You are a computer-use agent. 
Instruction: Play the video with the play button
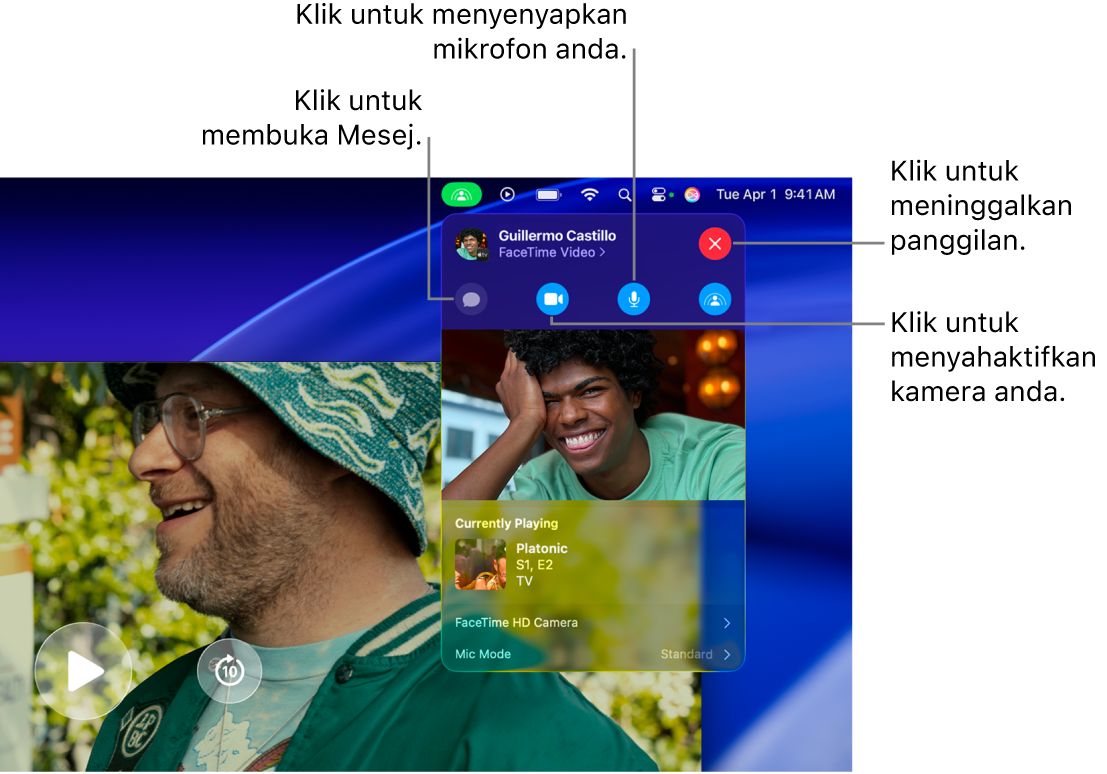(83, 671)
